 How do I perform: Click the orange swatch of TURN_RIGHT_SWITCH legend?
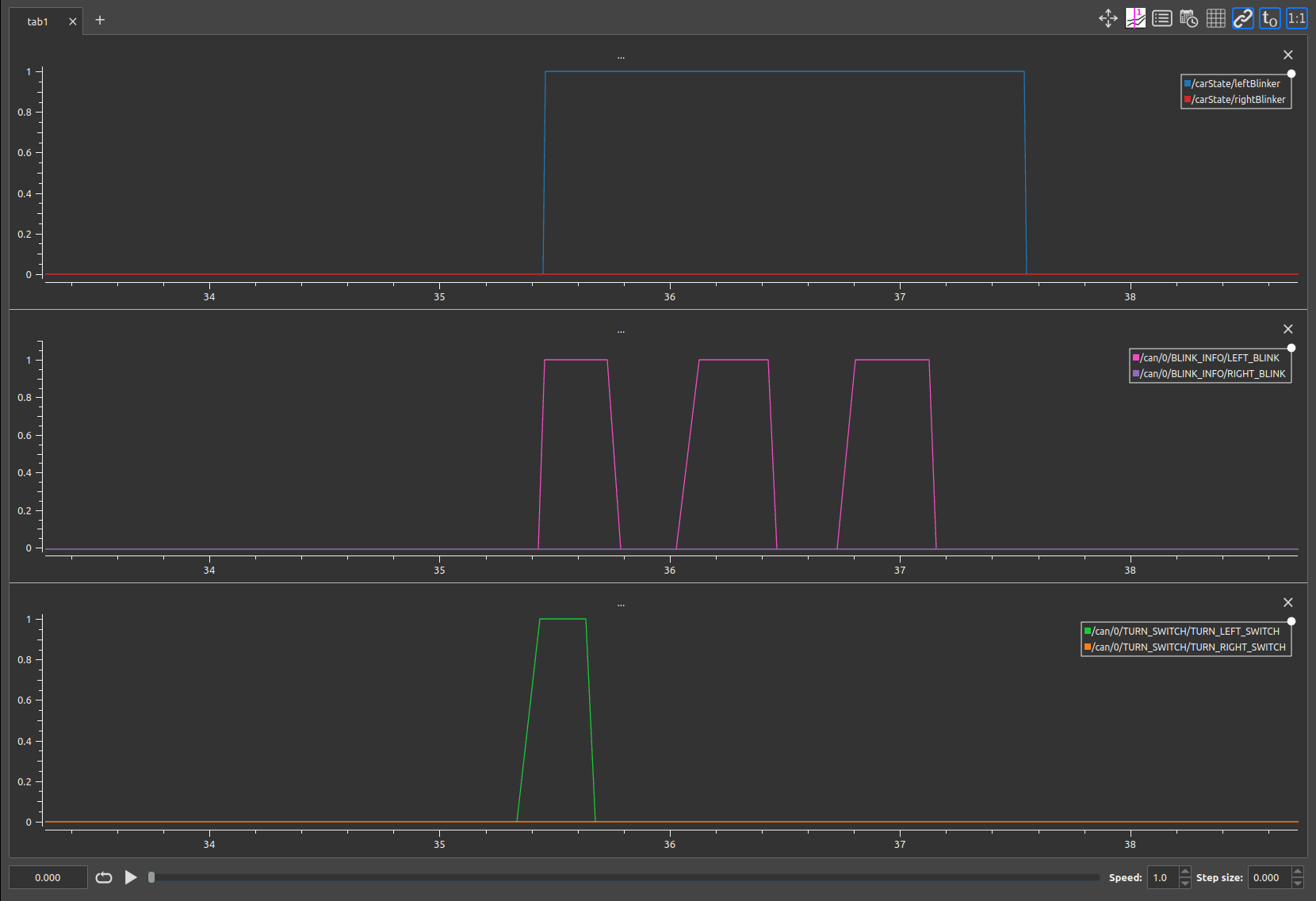[1088, 647]
